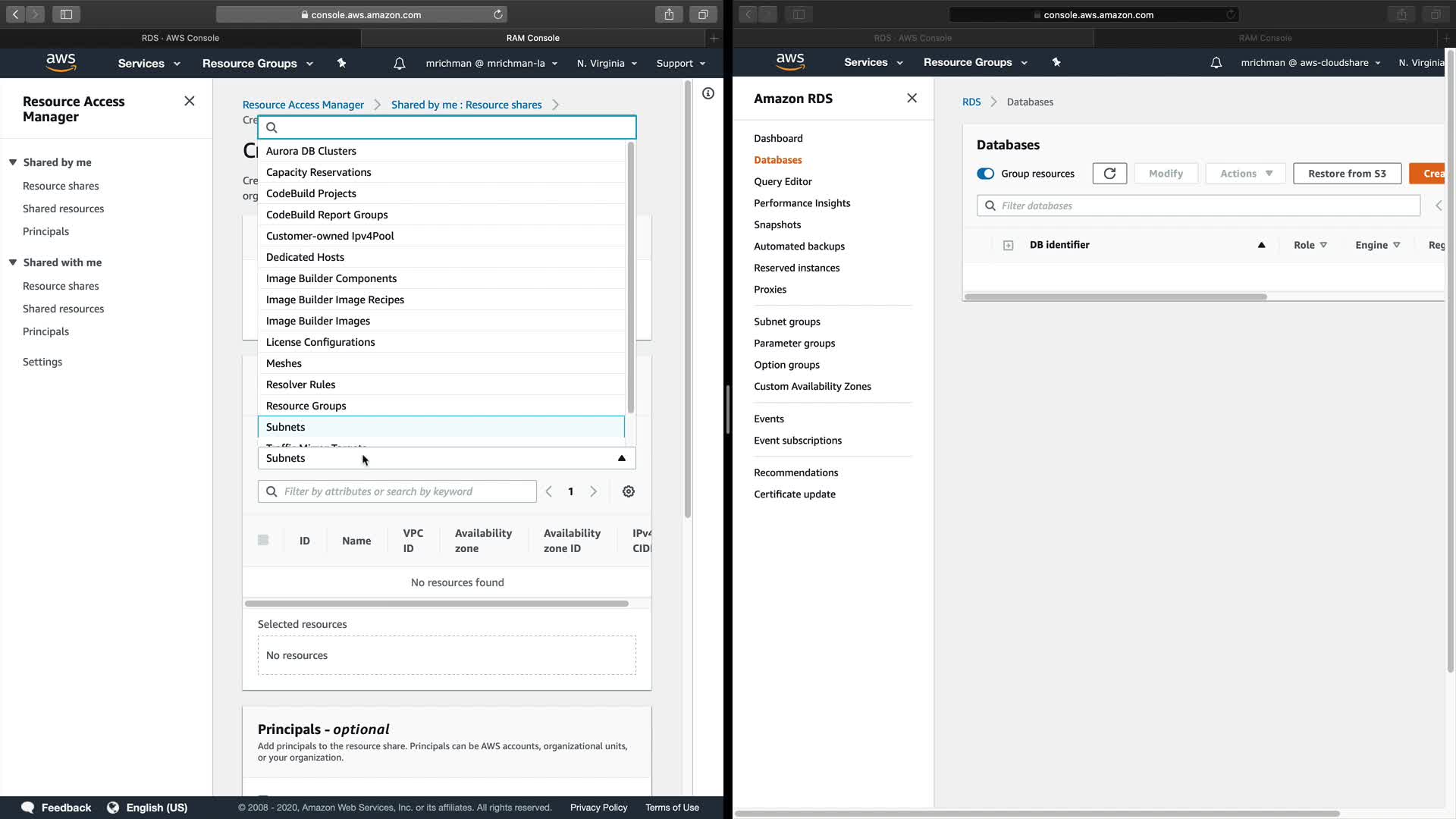Open table settings gear icon

coord(629,491)
